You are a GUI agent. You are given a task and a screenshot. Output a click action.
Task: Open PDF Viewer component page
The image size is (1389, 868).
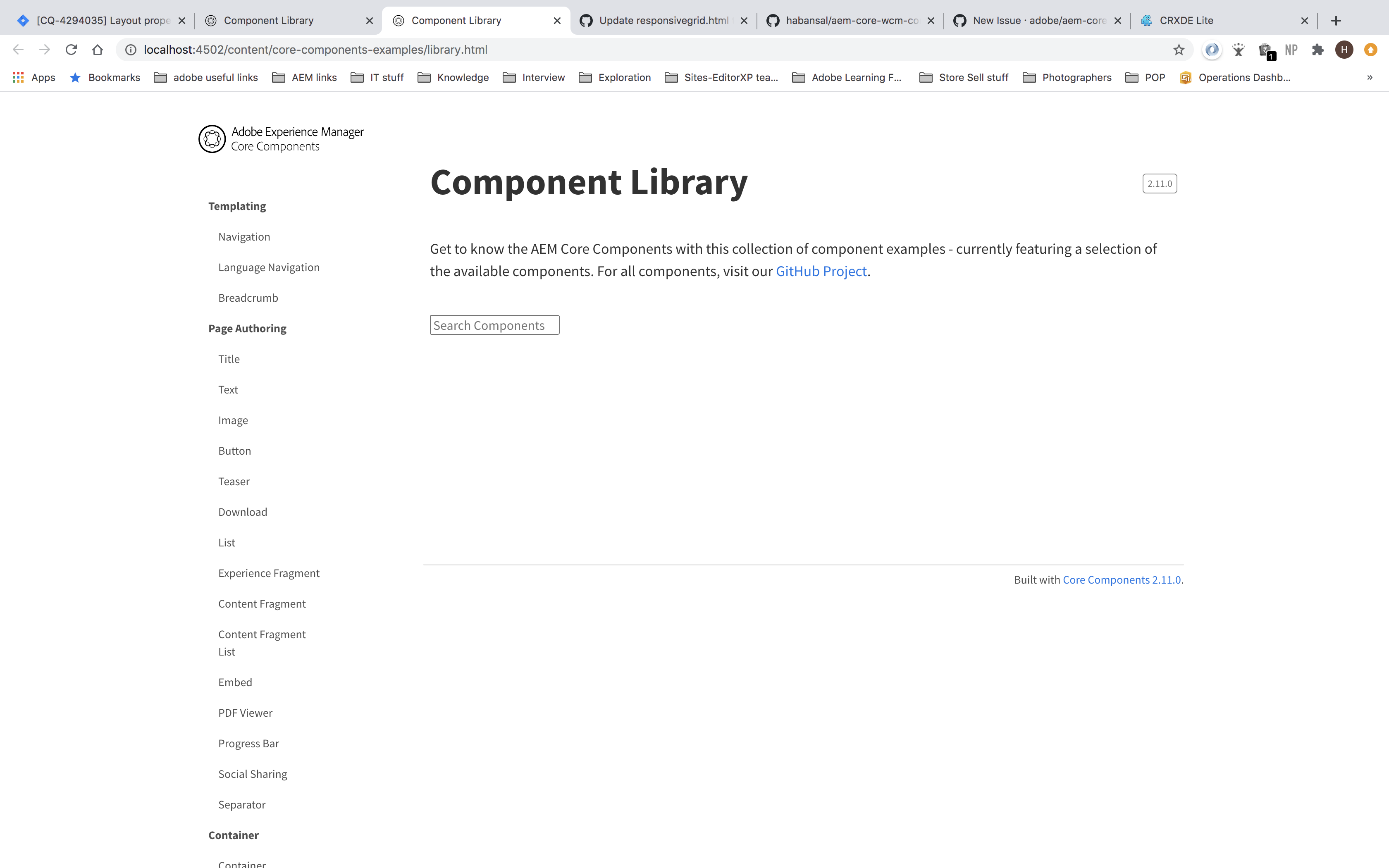tap(245, 713)
